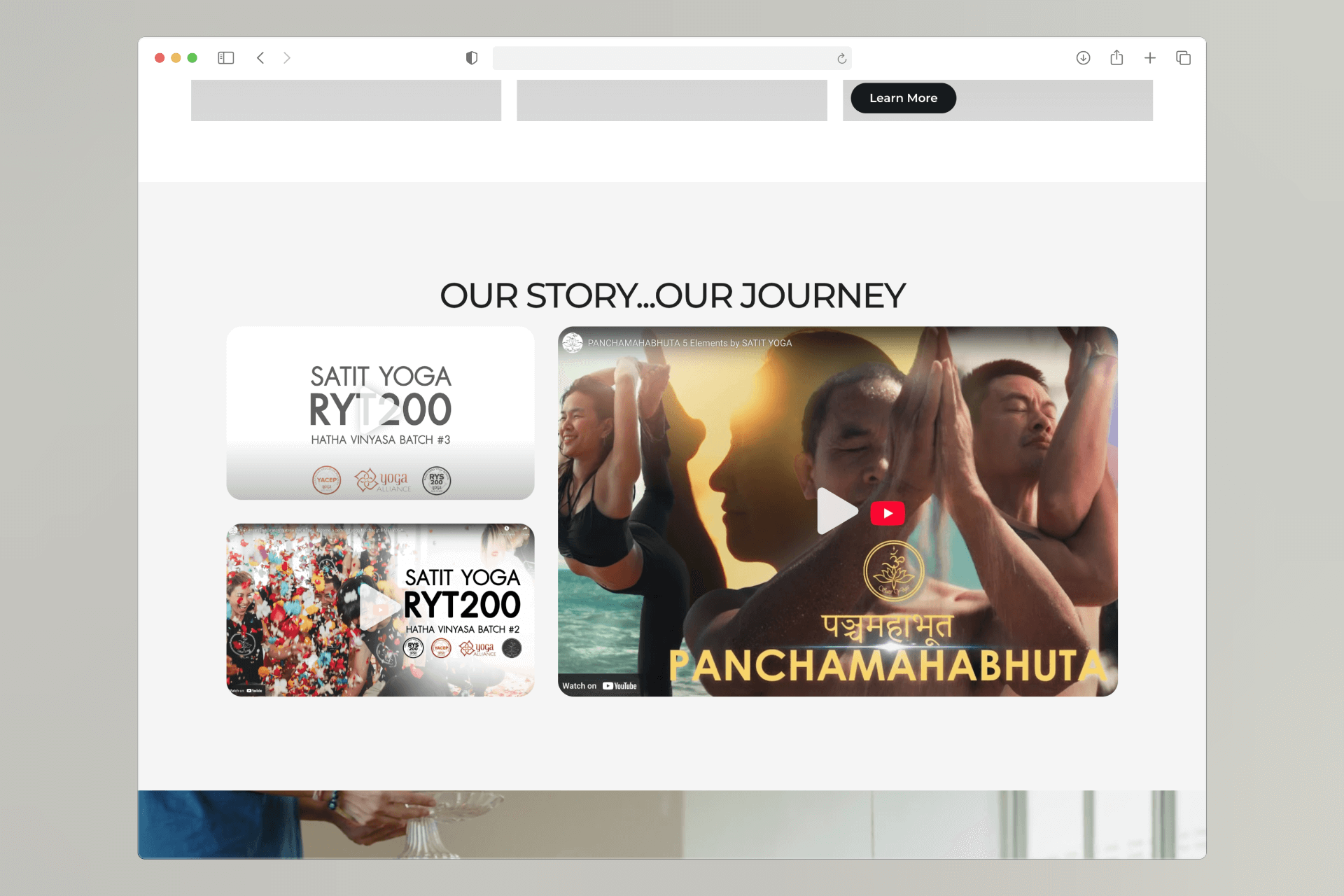Go forward with the forward arrow

click(x=287, y=58)
